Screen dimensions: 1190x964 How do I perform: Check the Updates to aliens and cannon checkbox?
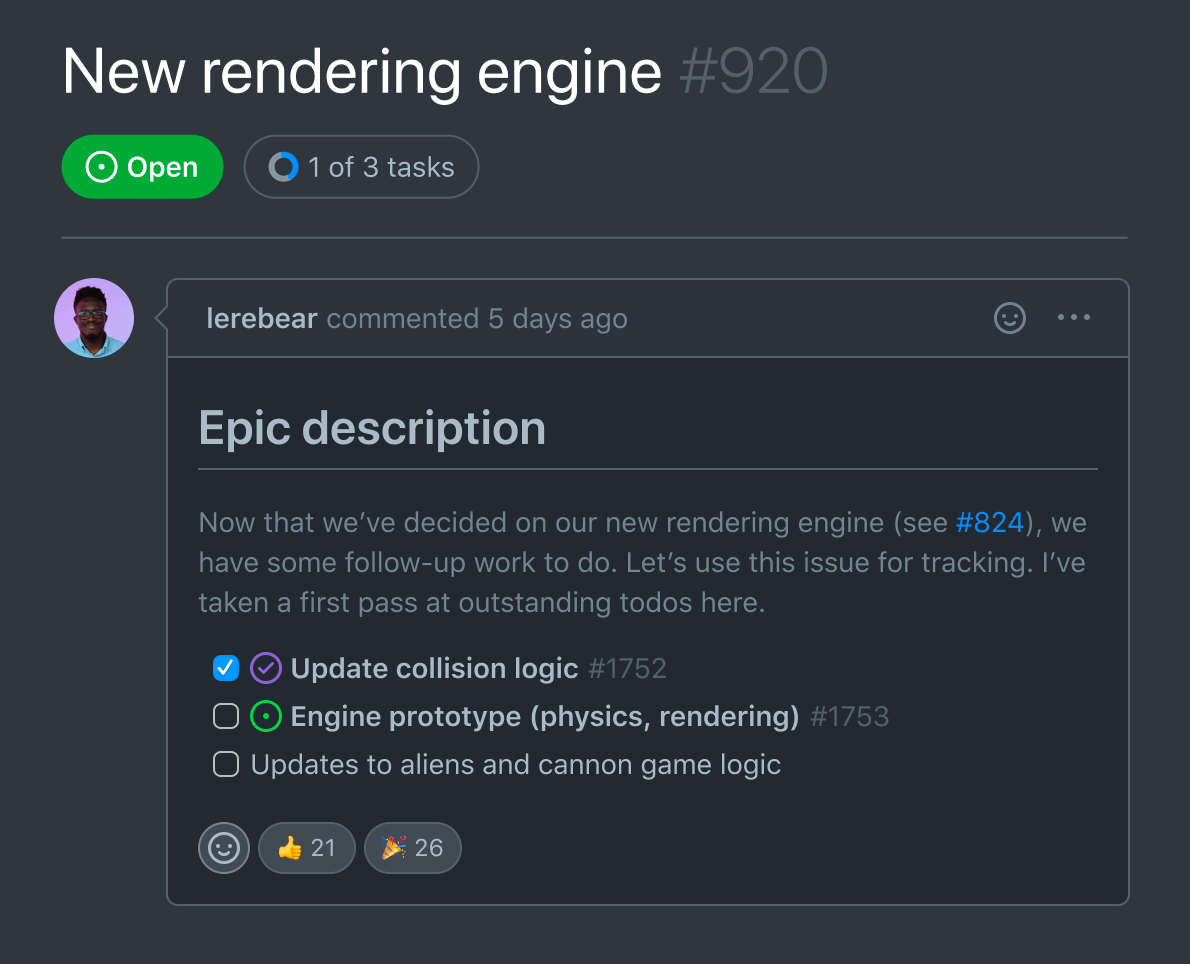point(226,765)
